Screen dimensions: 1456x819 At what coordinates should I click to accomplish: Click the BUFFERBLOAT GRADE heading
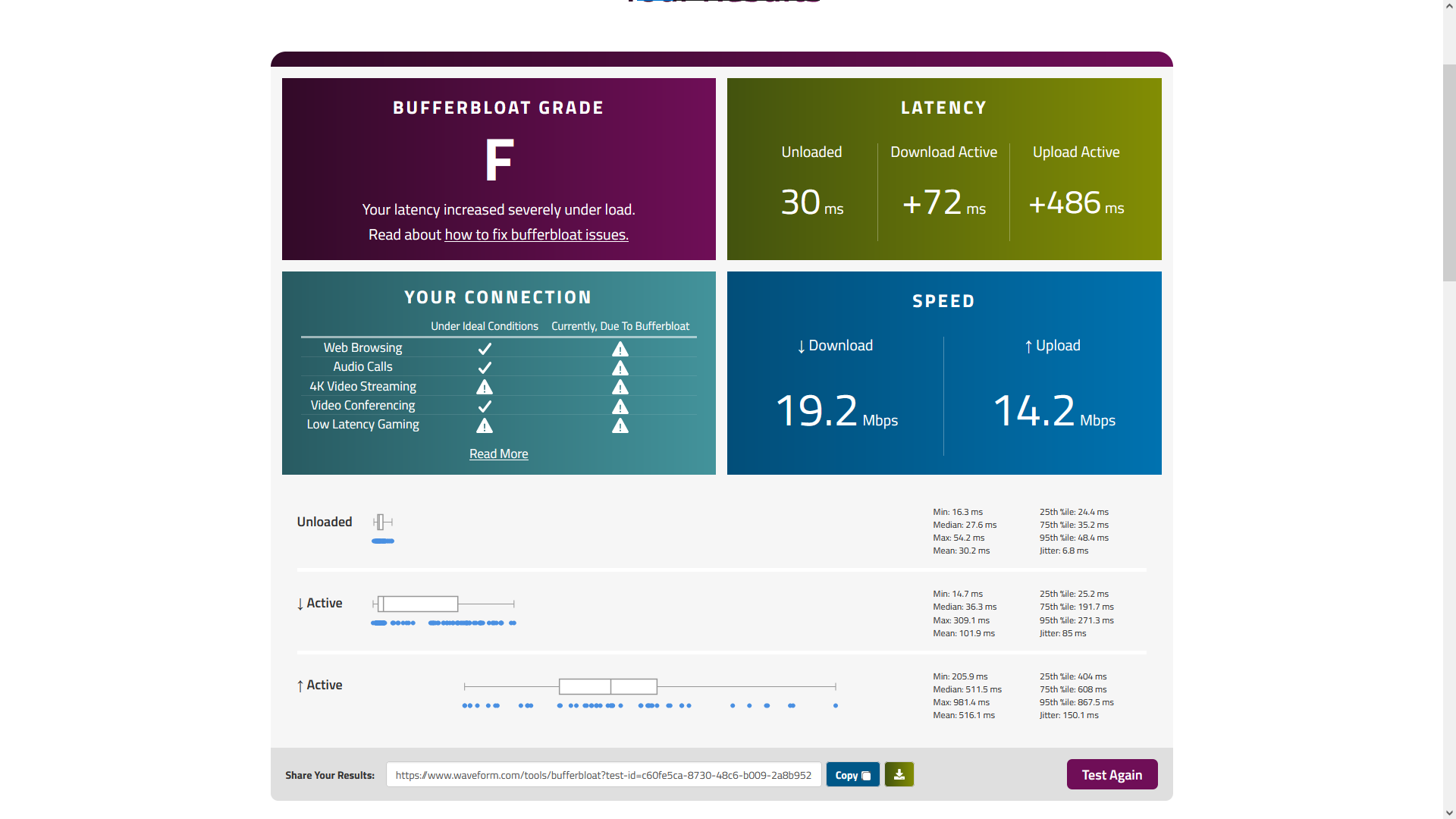(498, 108)
